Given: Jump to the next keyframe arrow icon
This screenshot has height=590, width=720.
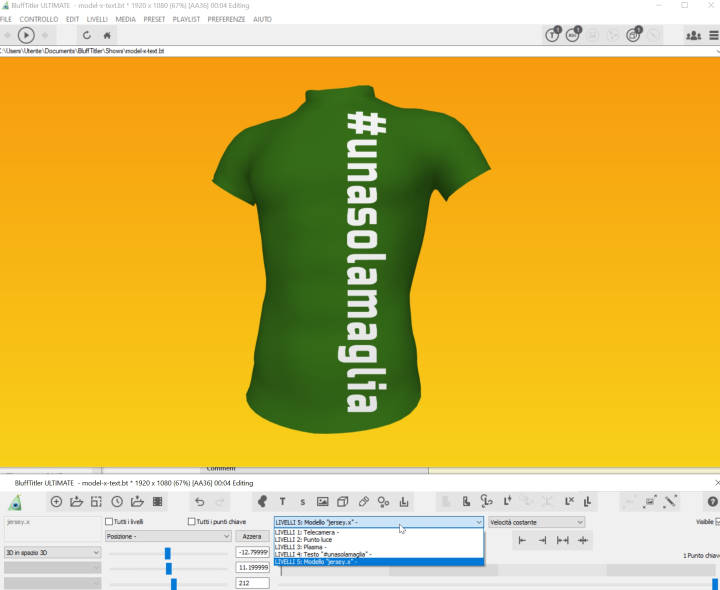Looking at the screenshot, I should pos(542,540).
